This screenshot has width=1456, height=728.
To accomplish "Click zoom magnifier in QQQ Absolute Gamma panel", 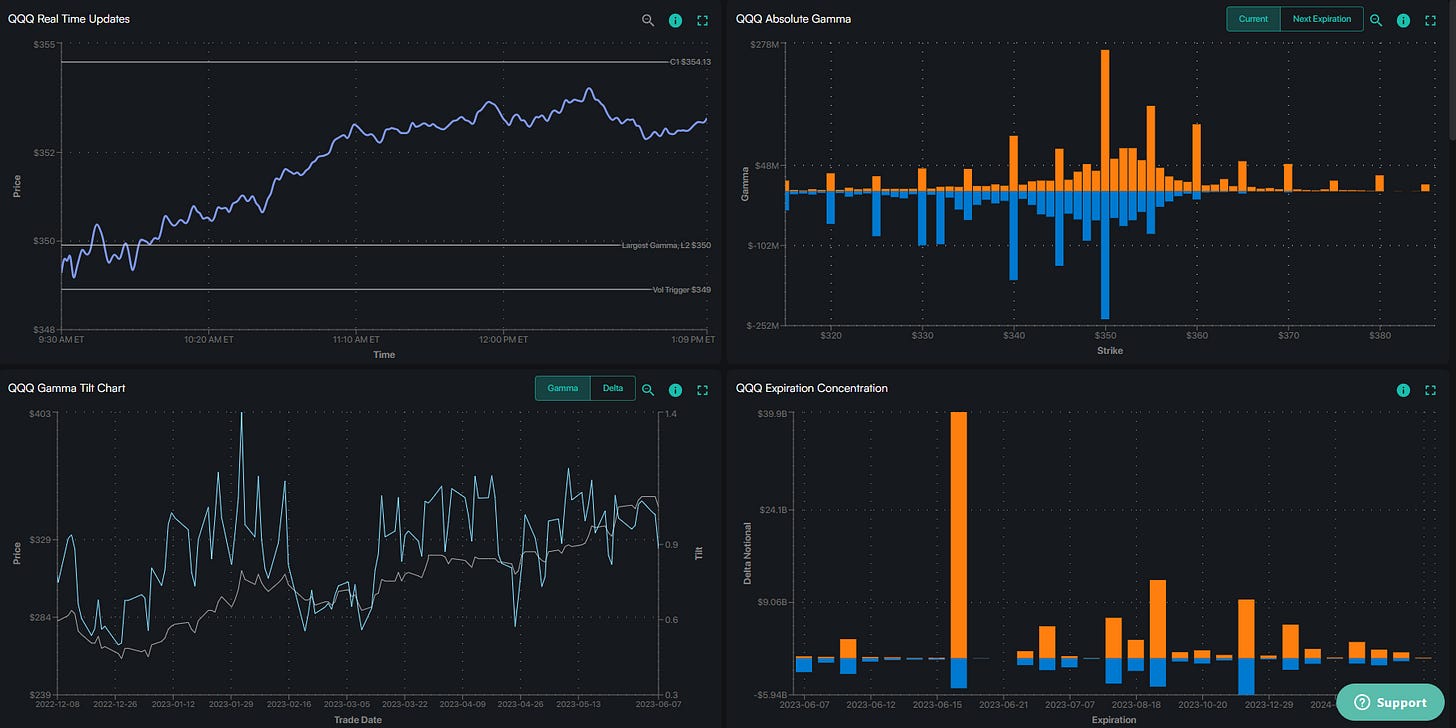I will pos(1376,20).
